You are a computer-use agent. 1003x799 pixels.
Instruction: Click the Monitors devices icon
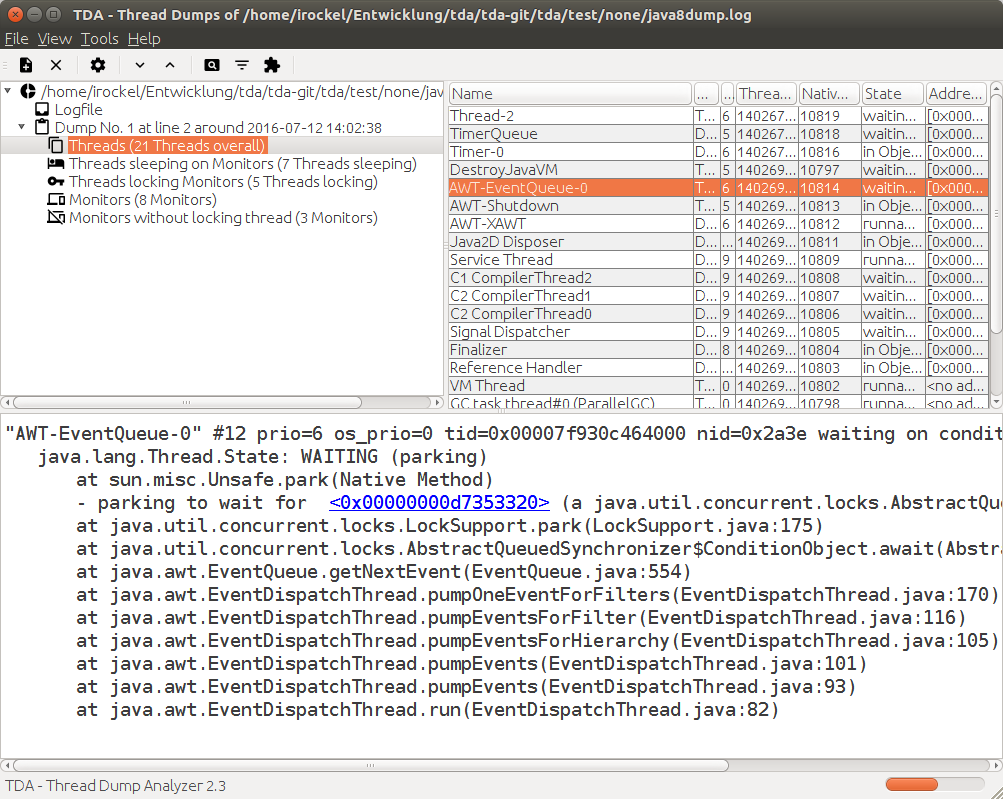tap(56, 199)
